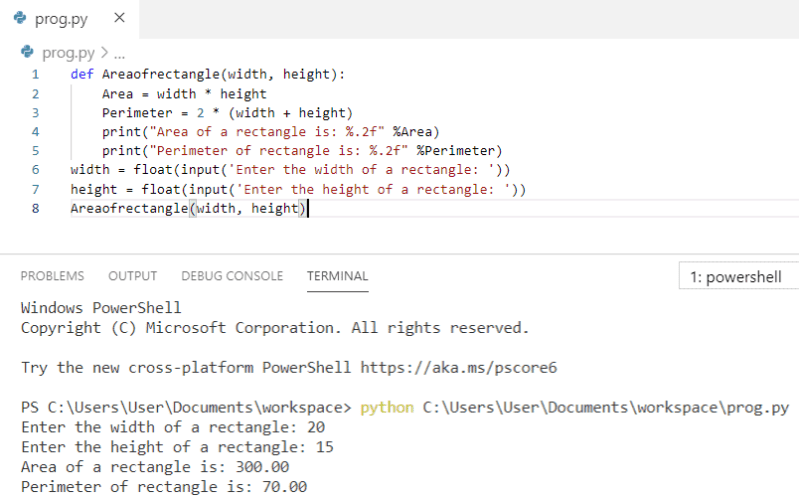Viewport: 799px width, 498px height.
Task: Click the prog.py path argument in terminal
Action: point(606,408)
